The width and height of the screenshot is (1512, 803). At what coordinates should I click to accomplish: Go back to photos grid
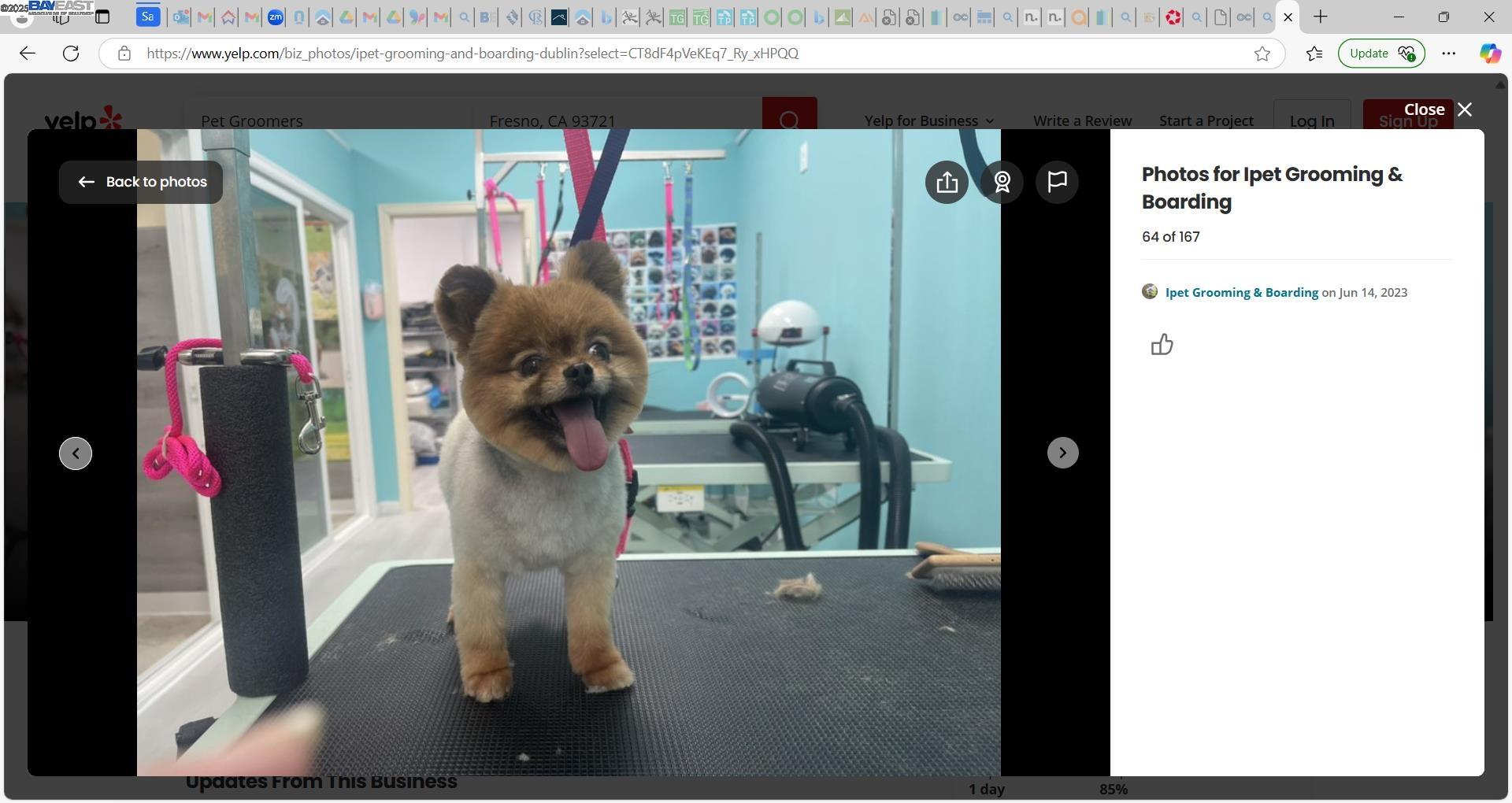141,182
